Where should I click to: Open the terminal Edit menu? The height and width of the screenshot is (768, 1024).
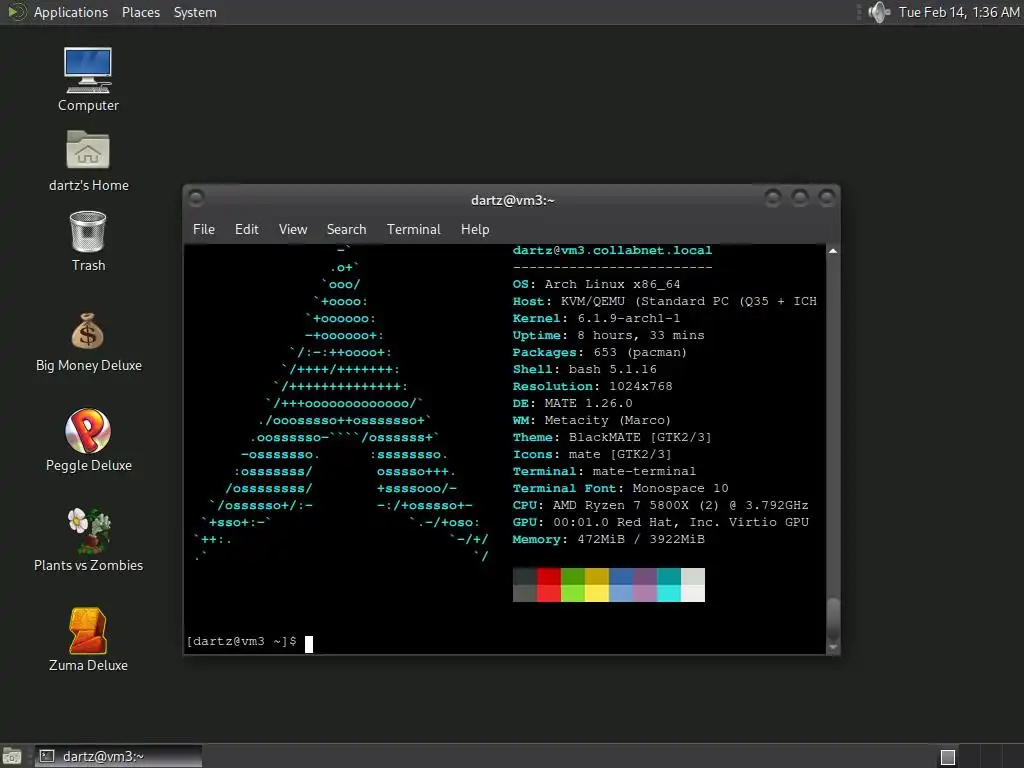tap(247, 229)
